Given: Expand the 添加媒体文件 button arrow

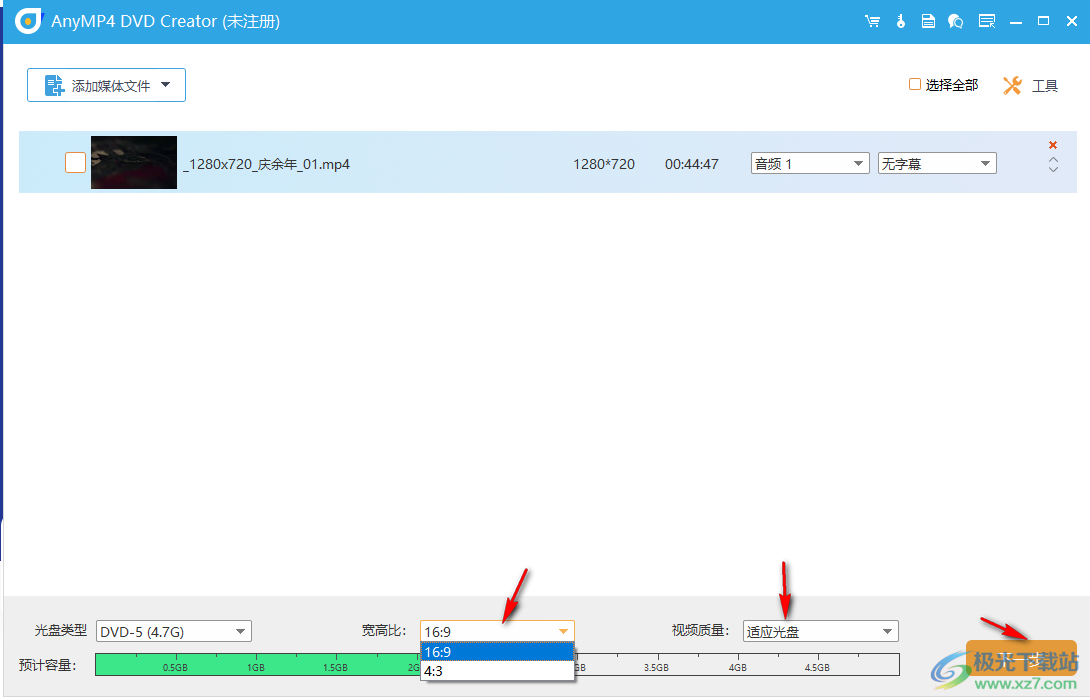Looking at the screenshot, I should coord(165,85).
